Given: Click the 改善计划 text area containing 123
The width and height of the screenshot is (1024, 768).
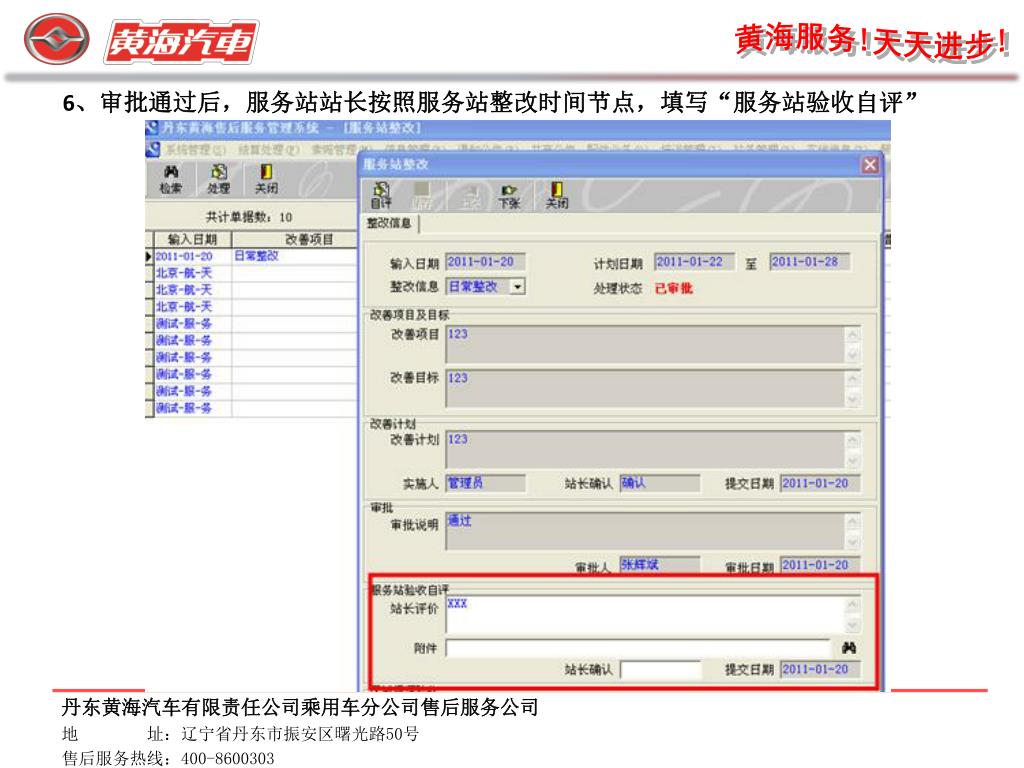Looking at the screenshot, I should (x=645, y=449).
